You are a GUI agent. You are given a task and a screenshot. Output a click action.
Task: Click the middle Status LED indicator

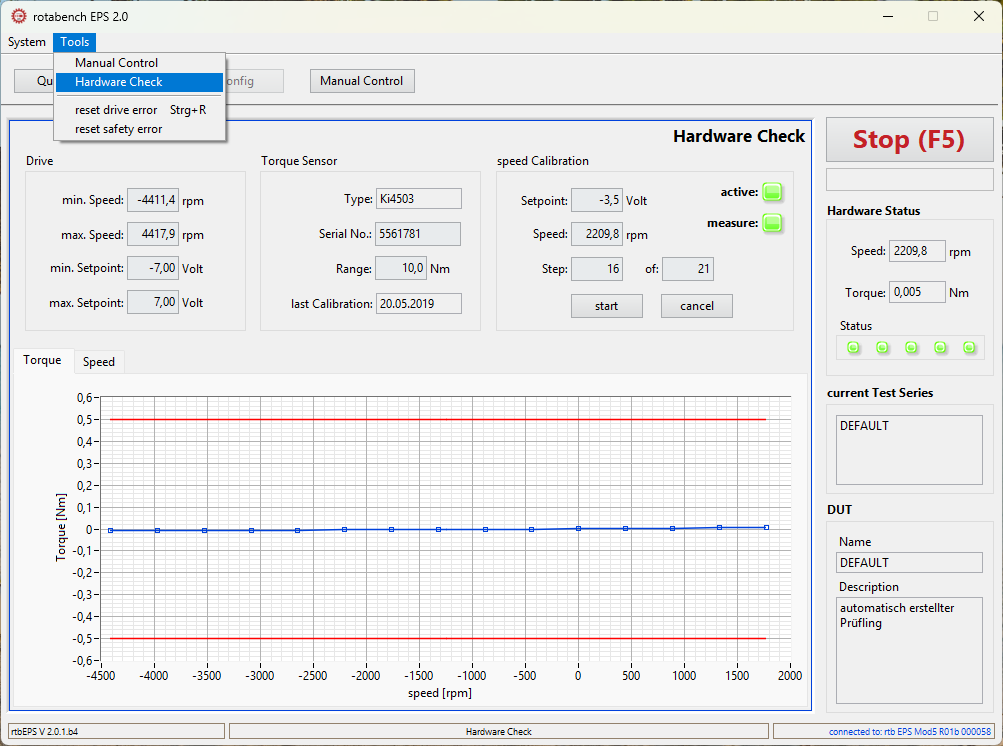(910, 347)
